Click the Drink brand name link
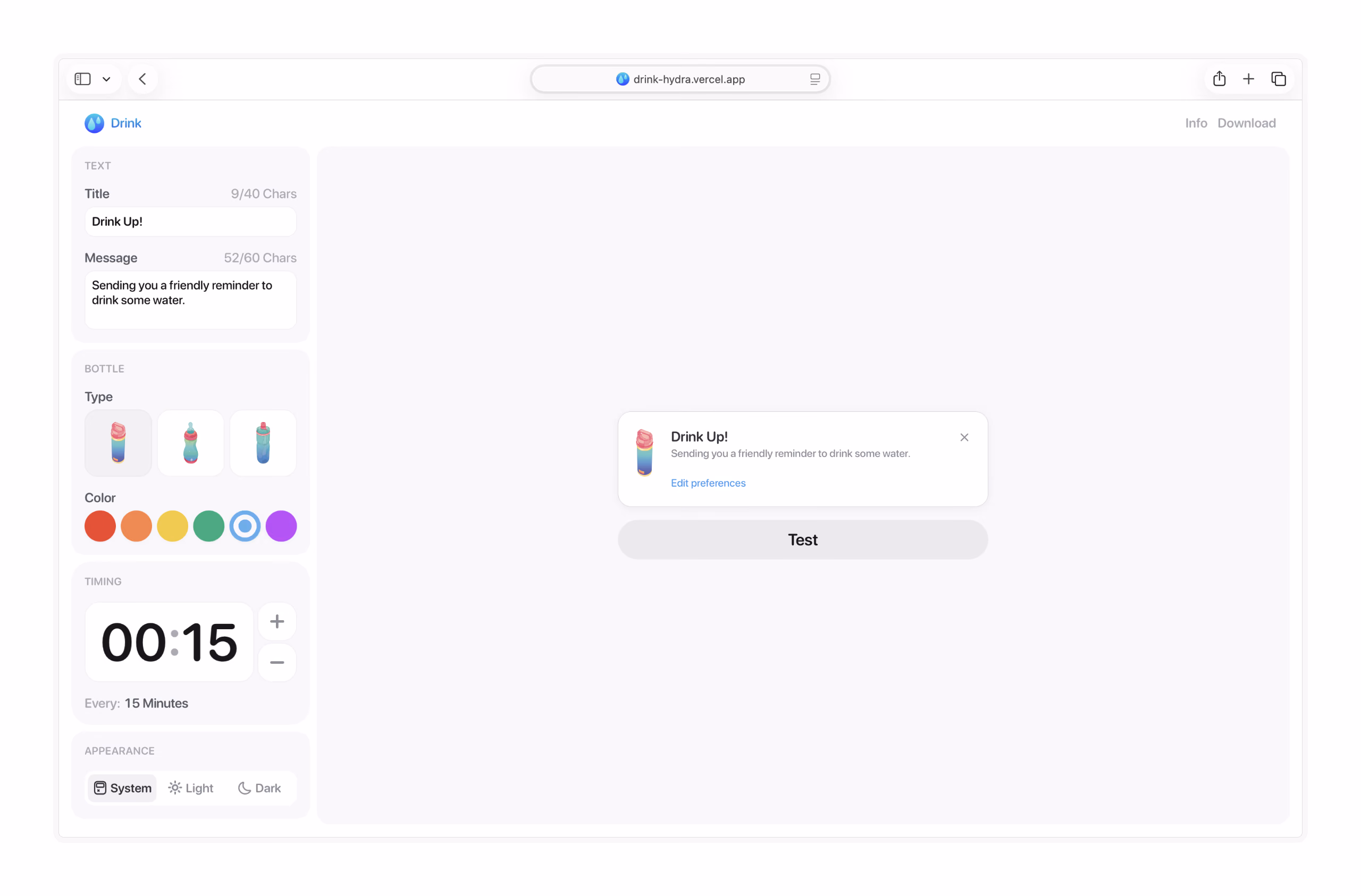Screen dimensions: 1361x896 pos(126,123)
